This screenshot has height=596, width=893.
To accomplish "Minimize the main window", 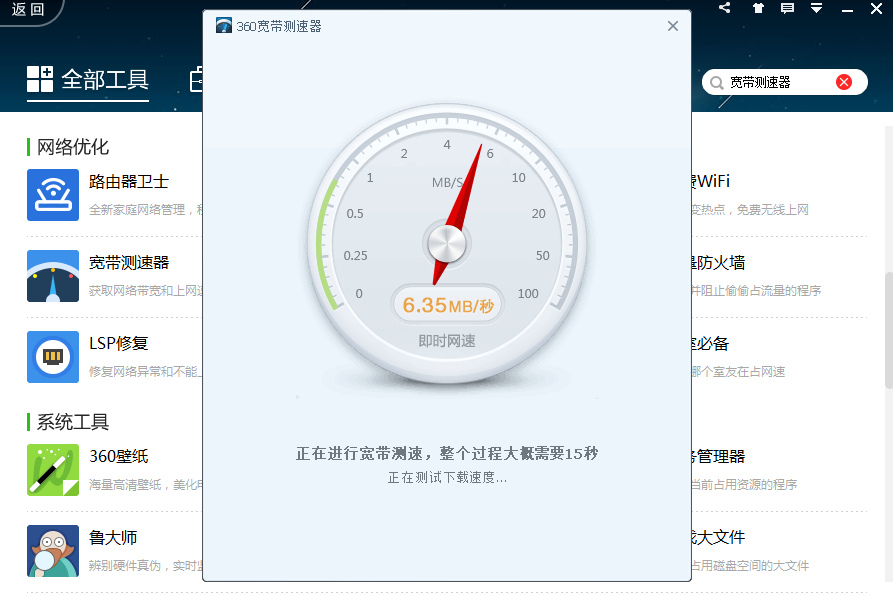I will pyautogui.click(x=847, y=9).
